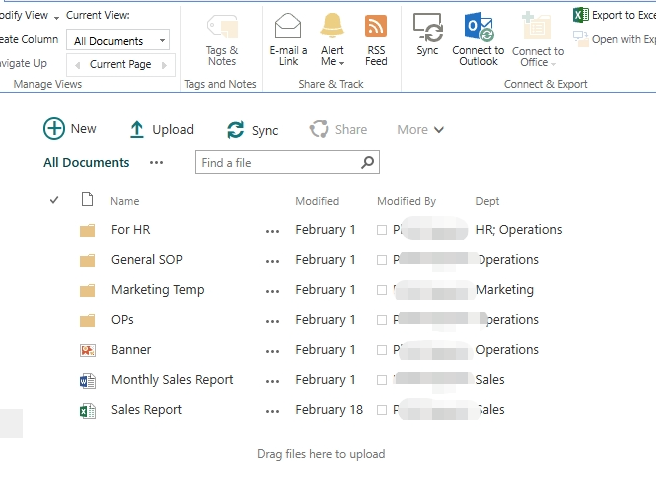Click the E-mail a Link envelope icon
Image resolution: width=656 pixels, height=479 pixels.
288,26
